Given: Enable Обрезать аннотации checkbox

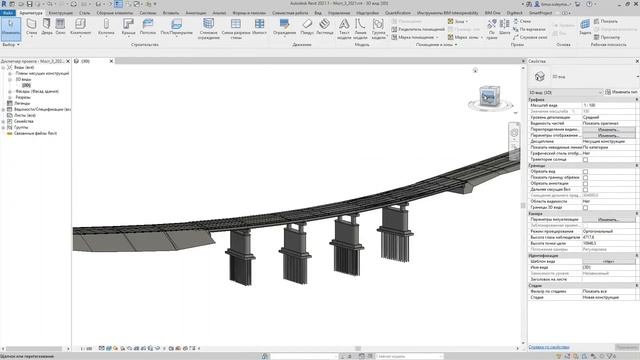Looking at the screenshot, I should click(585, 184).
